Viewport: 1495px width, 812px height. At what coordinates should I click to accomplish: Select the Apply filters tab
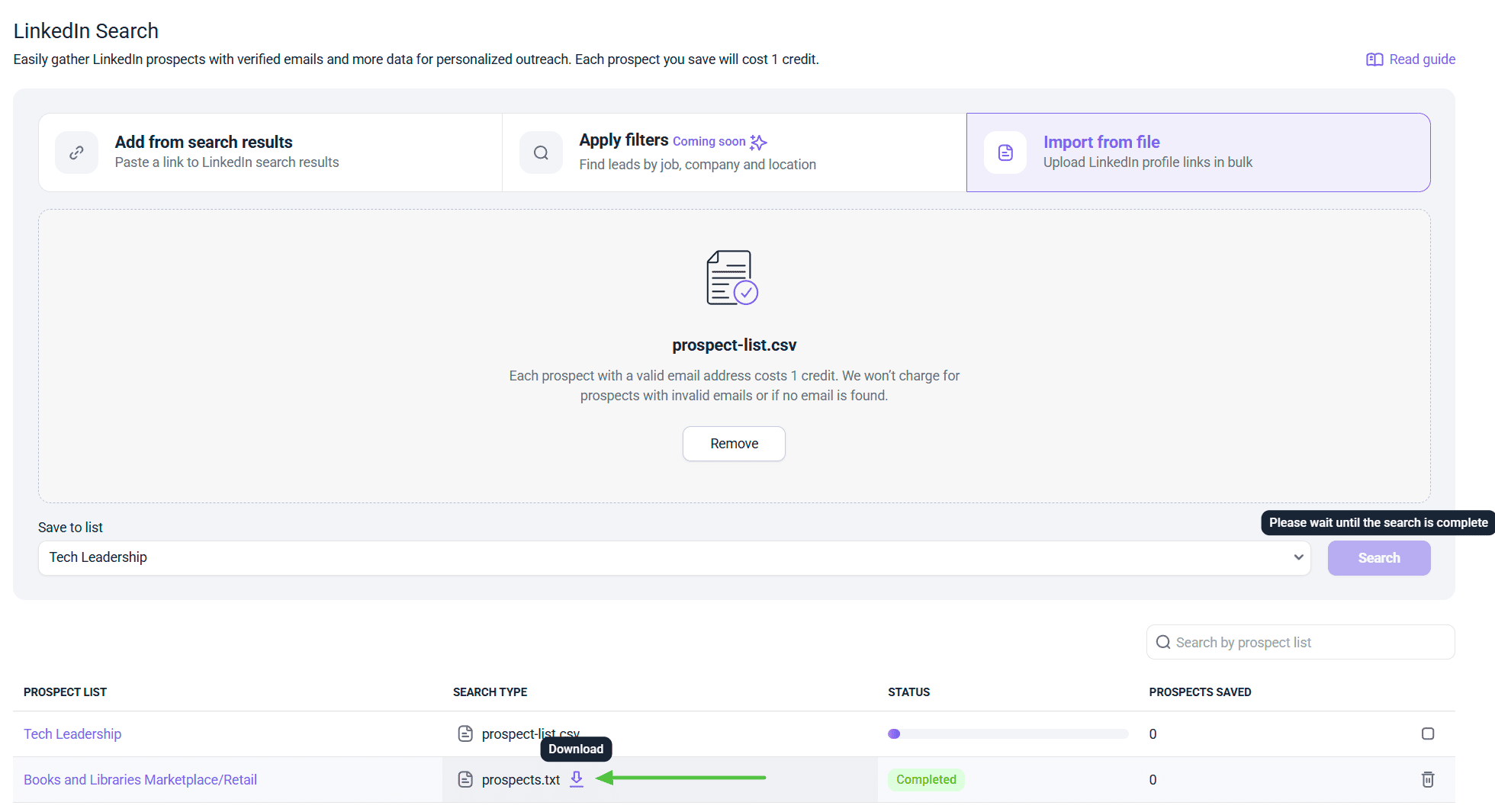734,152
